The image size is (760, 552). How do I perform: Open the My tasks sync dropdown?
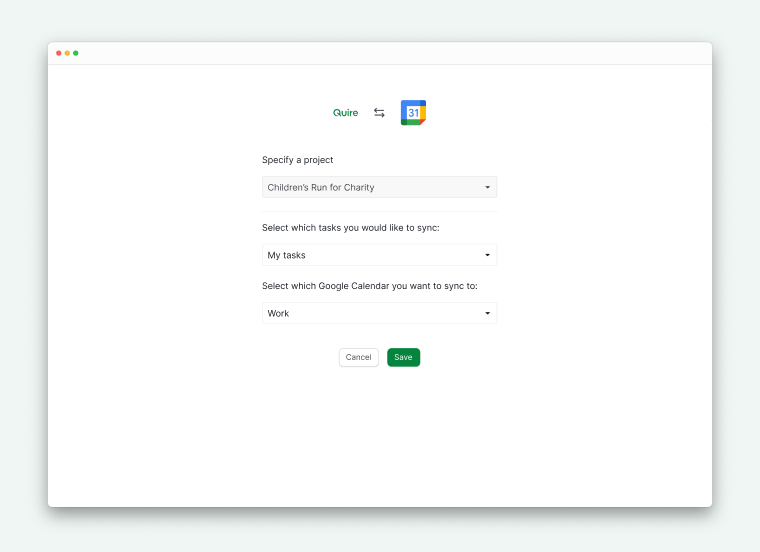[x=380, y=255]
